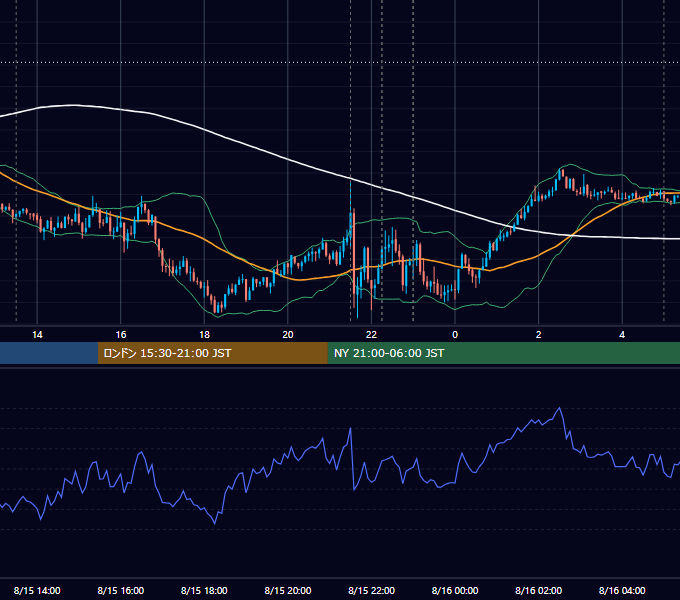Click the 8/16 00:00 date label

click(x=455, y=590)
